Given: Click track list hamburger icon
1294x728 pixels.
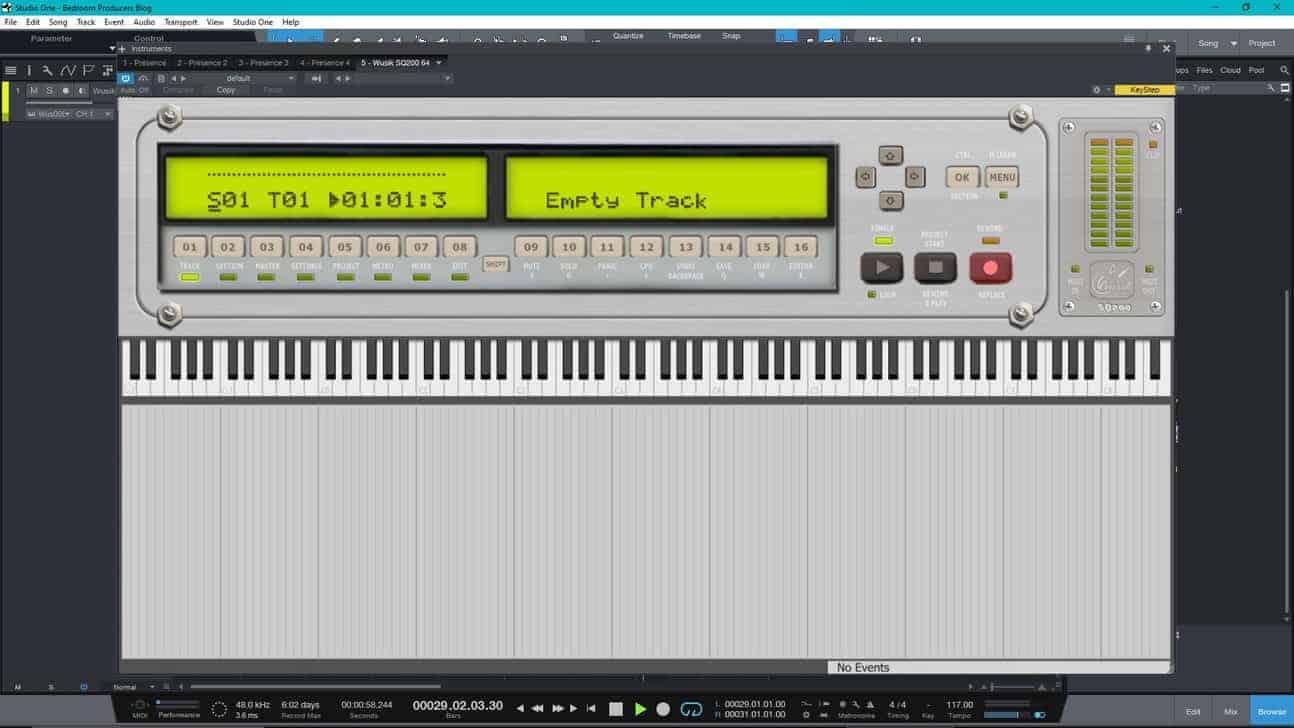Looking at the screenshot, I should coord(11,71).
